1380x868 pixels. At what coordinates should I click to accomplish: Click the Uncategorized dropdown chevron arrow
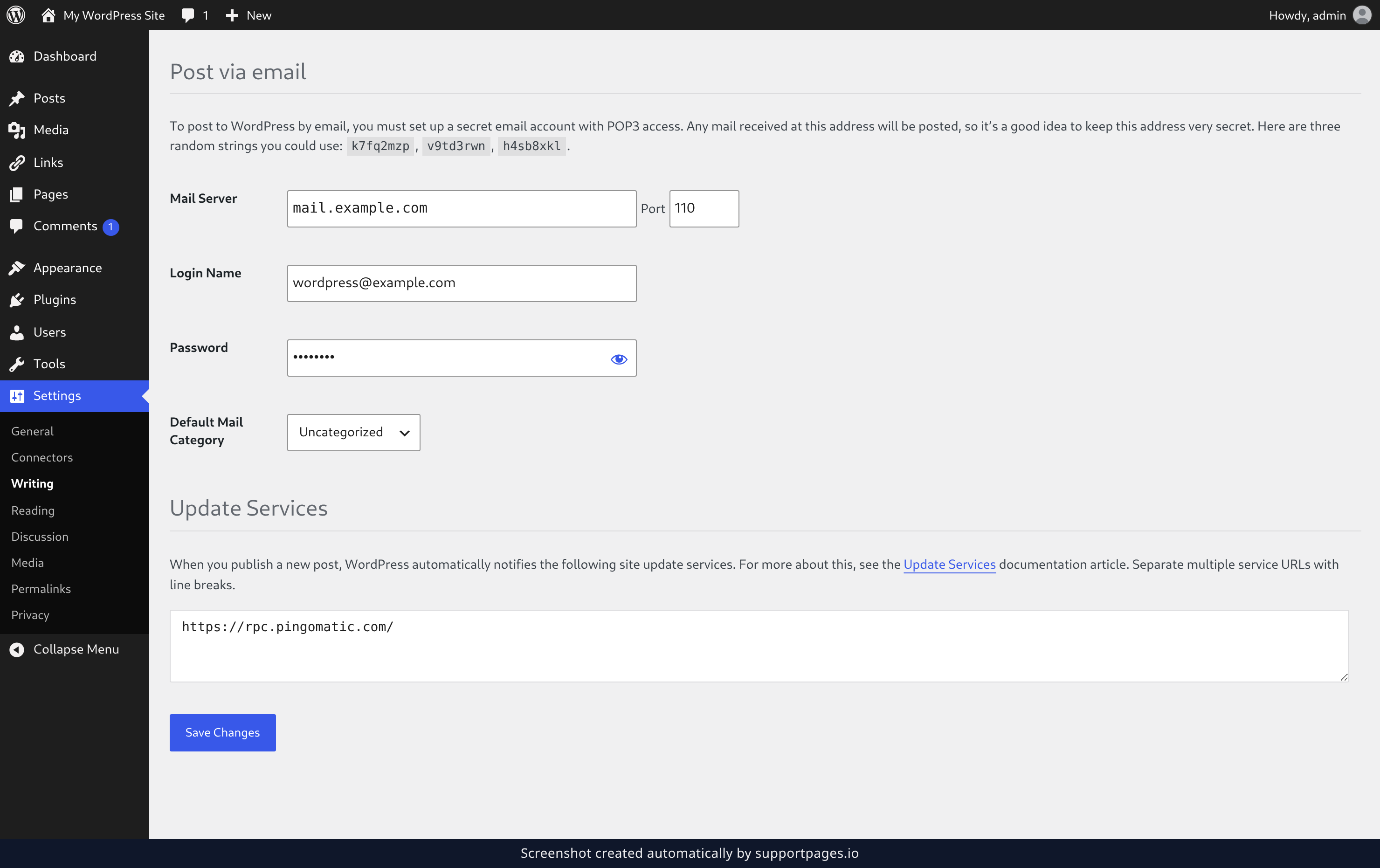(x=405, y=433)
